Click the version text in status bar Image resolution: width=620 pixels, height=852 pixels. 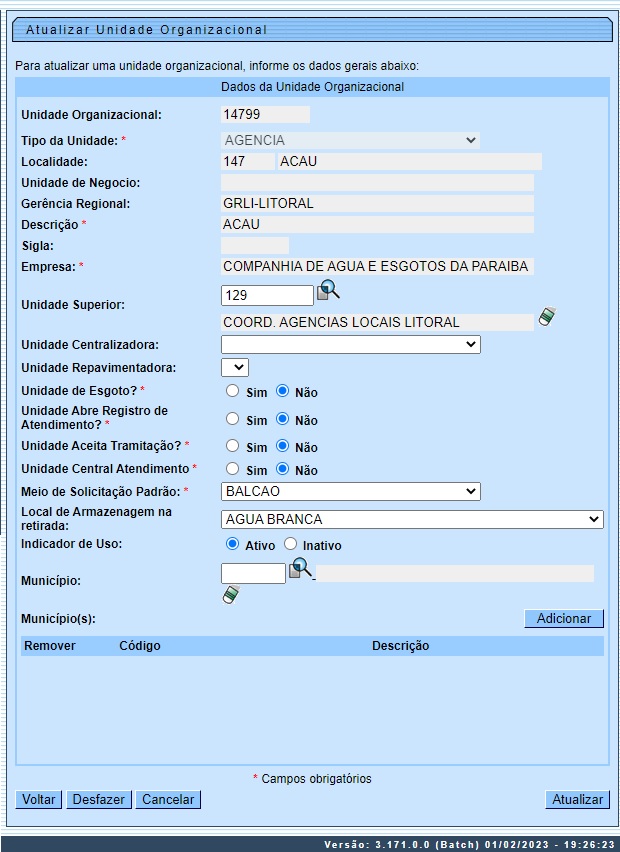click(469, 844)
